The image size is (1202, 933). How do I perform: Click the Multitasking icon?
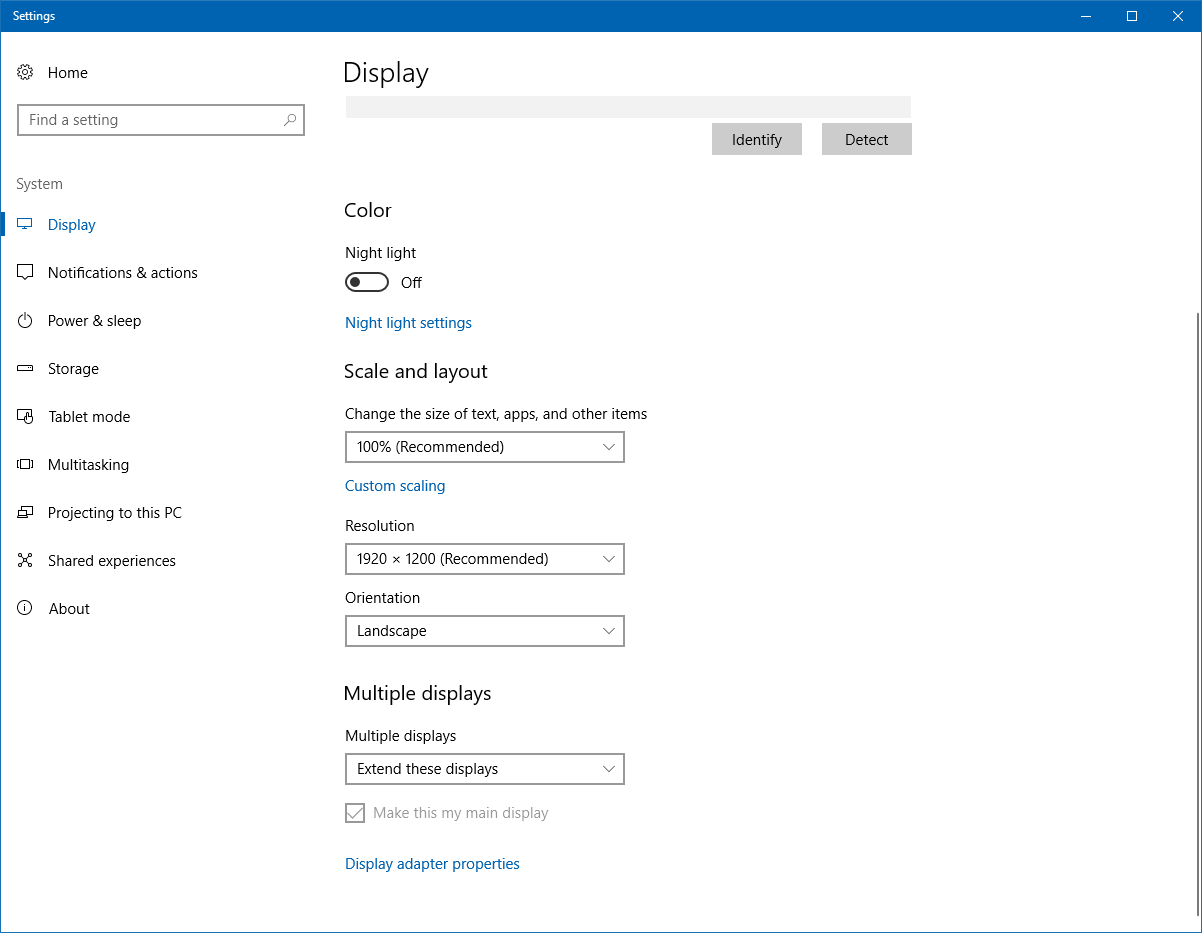click(x=26, y=465)
